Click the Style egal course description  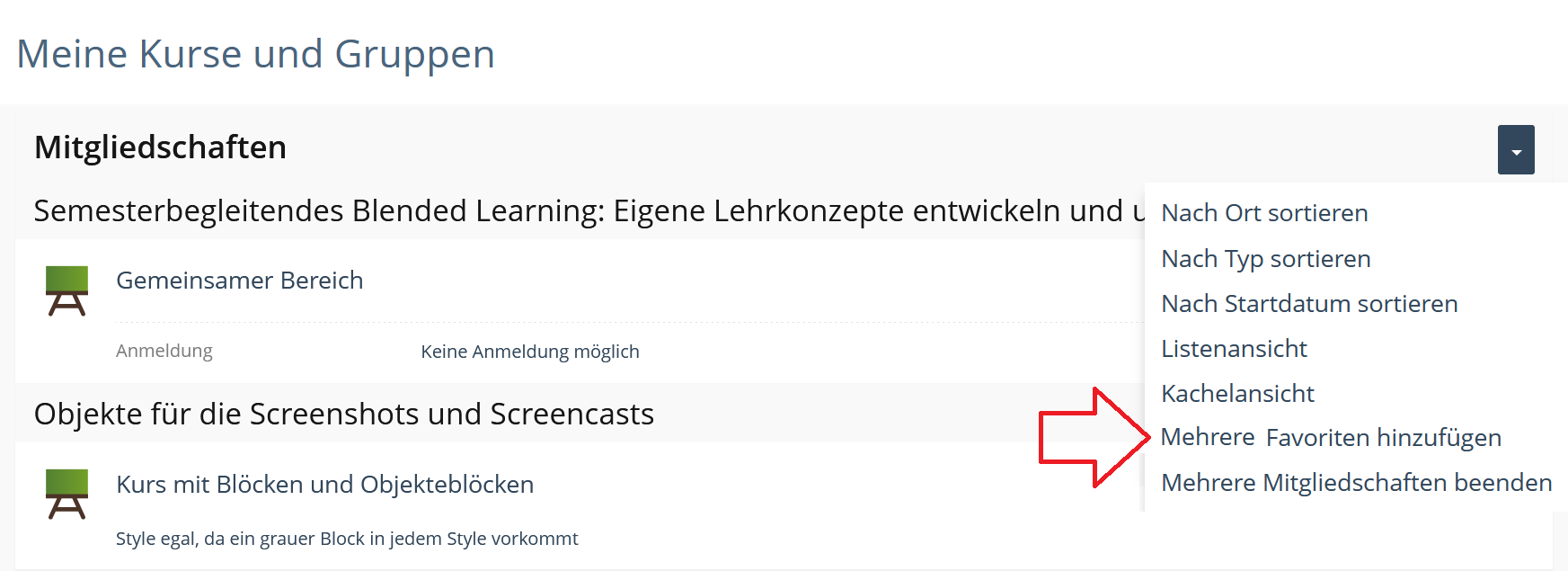pos(347,539)
